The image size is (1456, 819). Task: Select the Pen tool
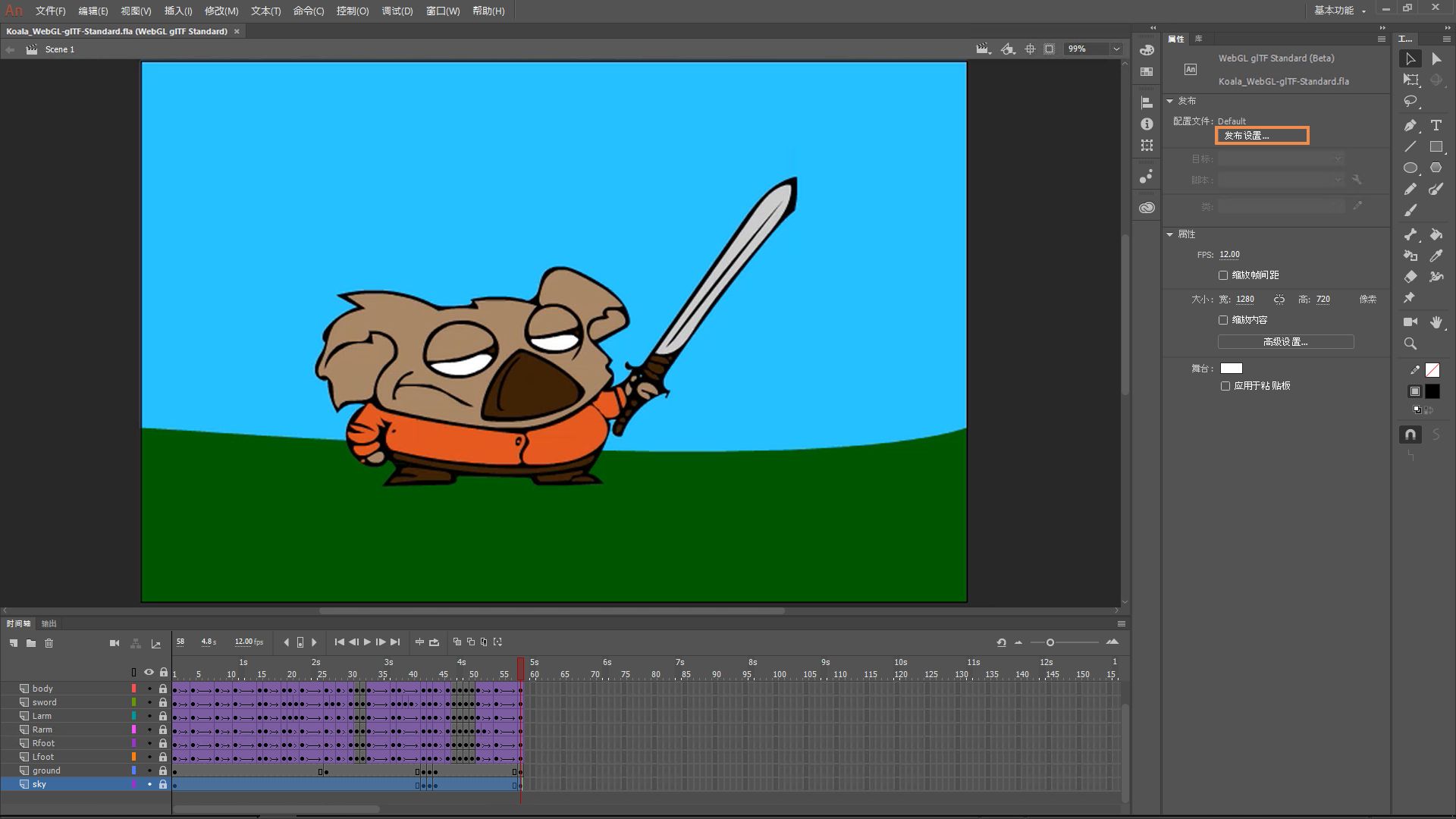point(1410,125)
